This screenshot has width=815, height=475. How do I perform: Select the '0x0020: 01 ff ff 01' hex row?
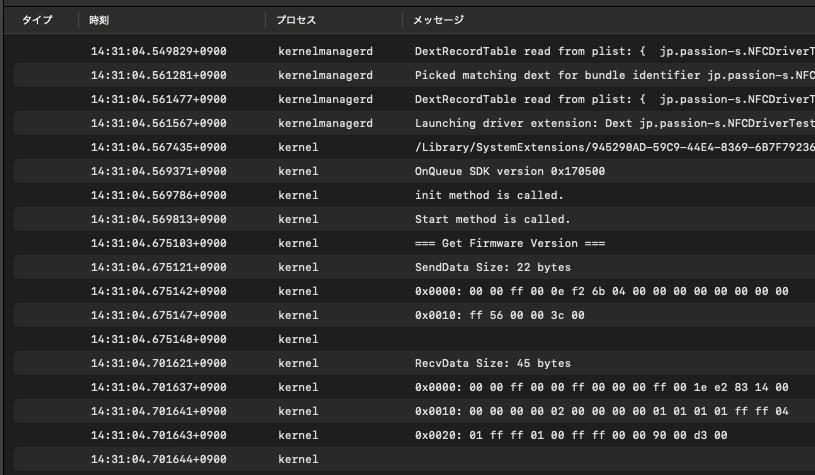571,435
